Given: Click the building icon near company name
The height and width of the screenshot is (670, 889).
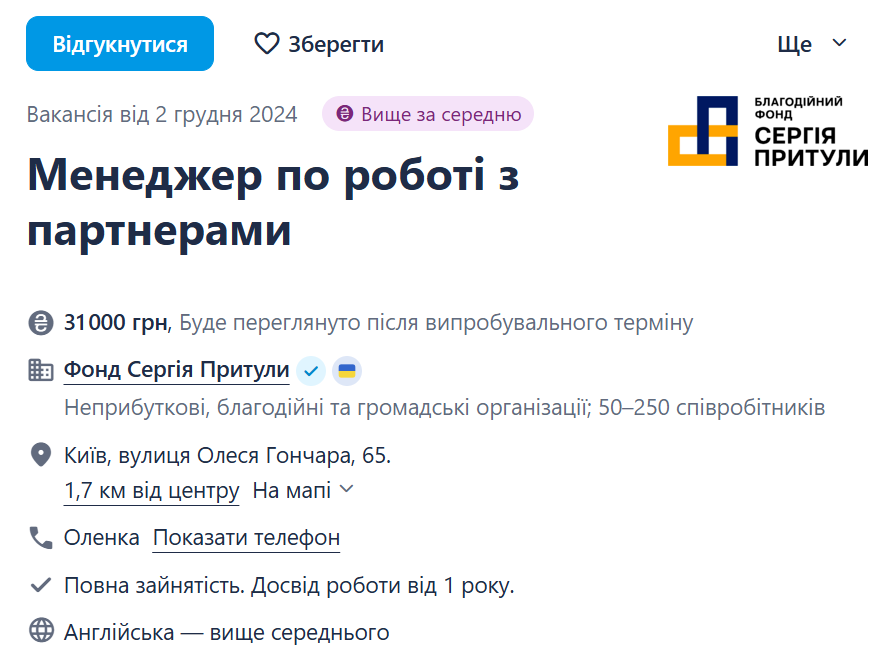Looking at the screenshot, I should pyautogui.click(x=40, y=369).
